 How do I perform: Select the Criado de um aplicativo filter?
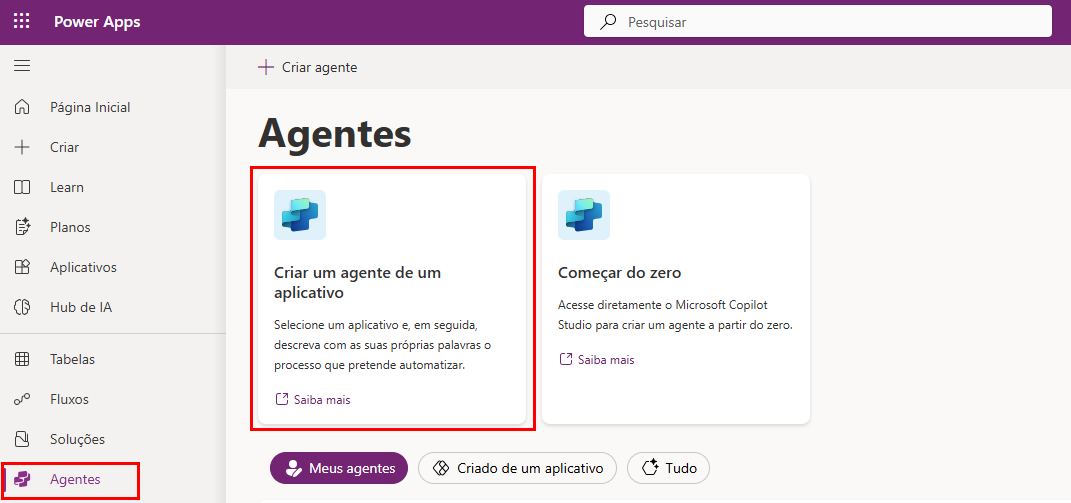coord(517,468)
